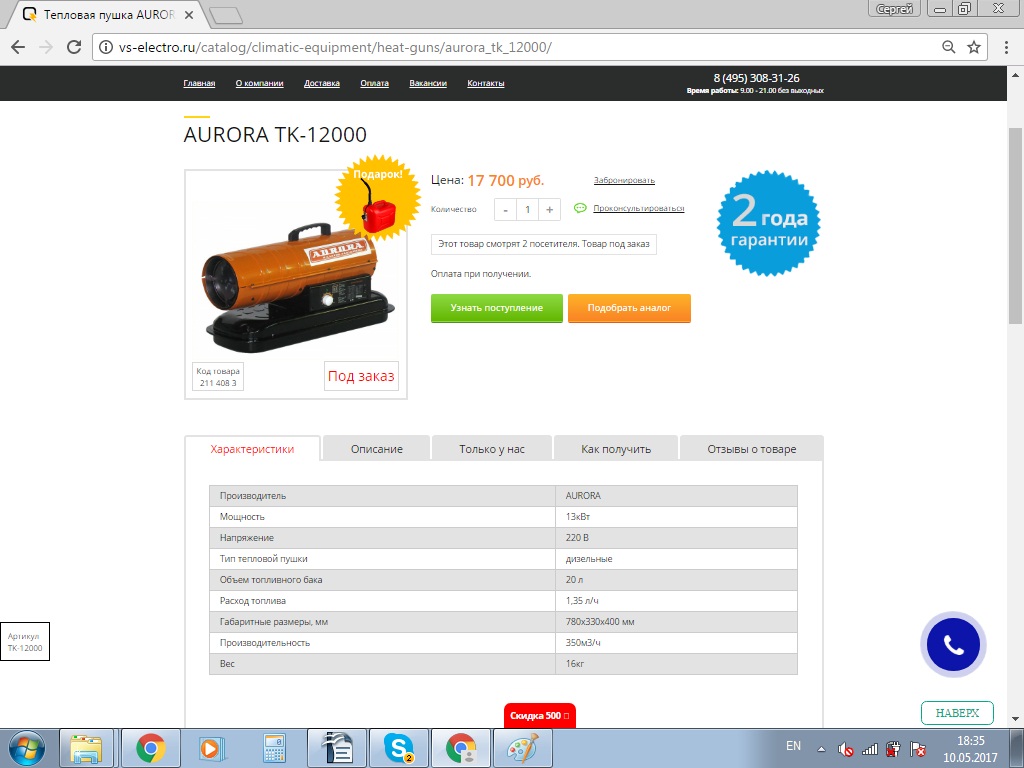Image resolution: width=1024 pixels, height=768 pixels.
Task: Open the О компании menu link
Action: (x=259, y=83)
